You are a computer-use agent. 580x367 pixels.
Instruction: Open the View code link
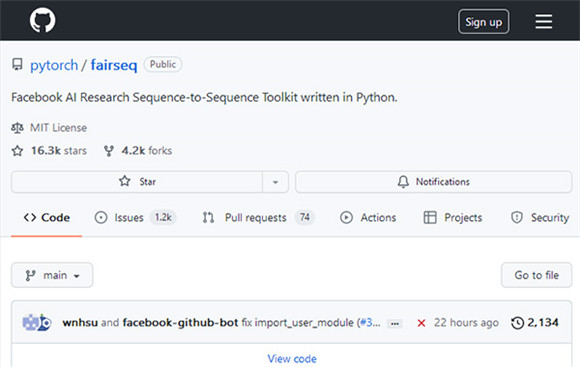pos(292,358)
